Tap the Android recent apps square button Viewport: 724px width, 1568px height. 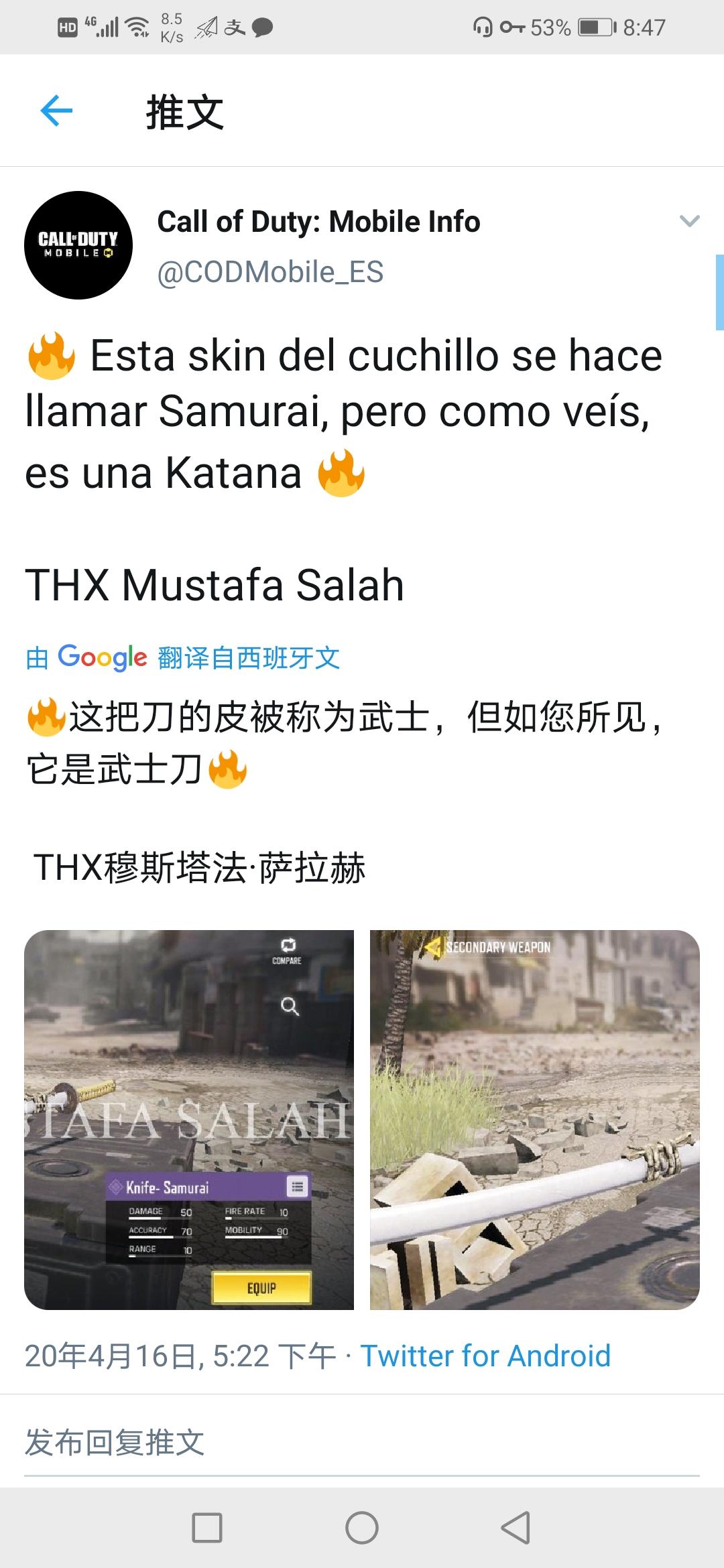click(207, 1527)
